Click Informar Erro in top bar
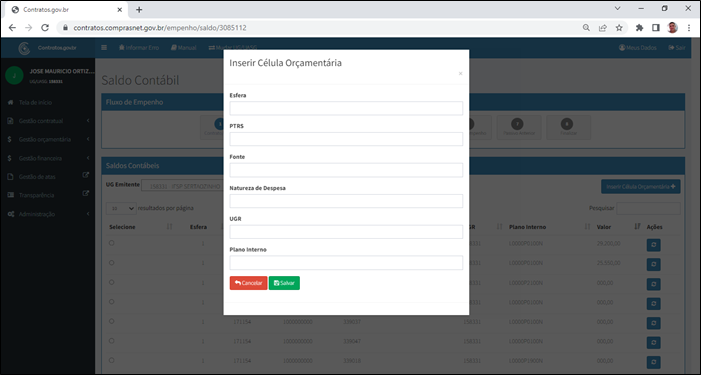This screenshot has height=375, width=701. tap(139, 47)
